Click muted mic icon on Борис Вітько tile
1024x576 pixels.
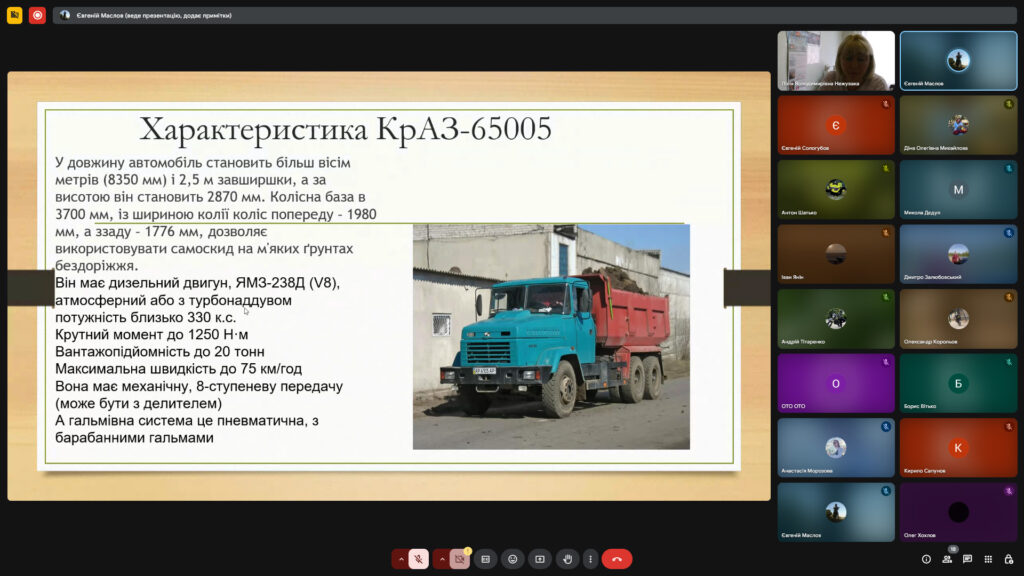point(1009,362)
